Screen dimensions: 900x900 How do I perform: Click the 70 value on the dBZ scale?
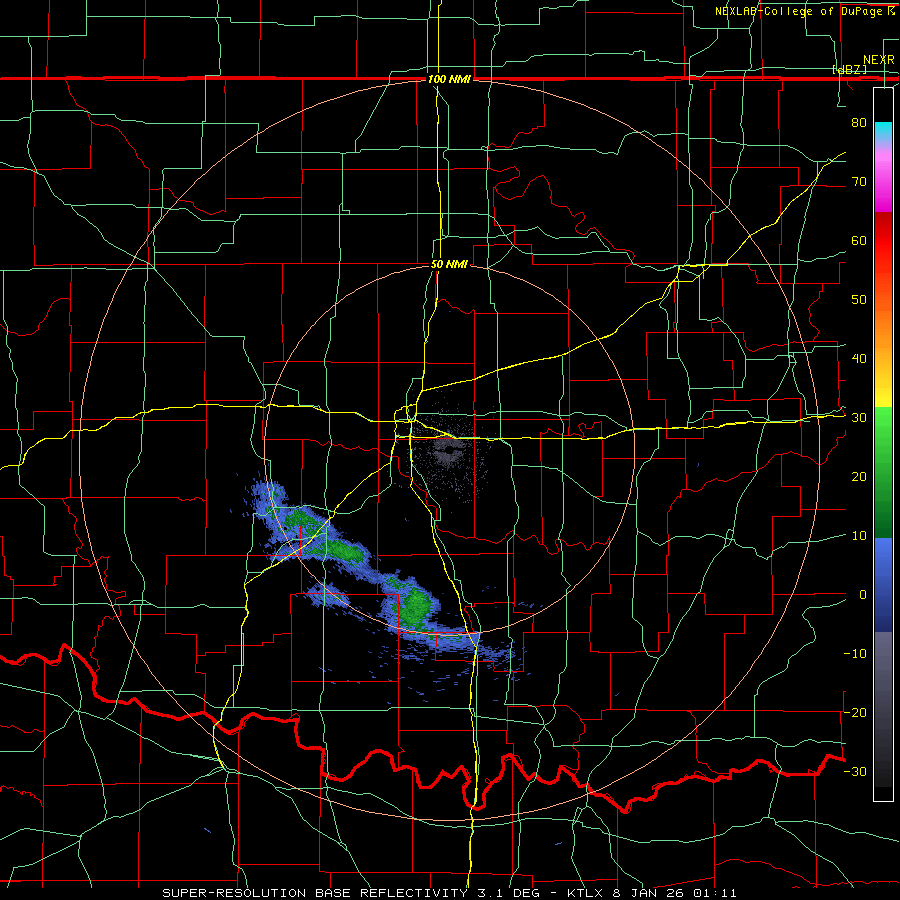tap(859, 181)
